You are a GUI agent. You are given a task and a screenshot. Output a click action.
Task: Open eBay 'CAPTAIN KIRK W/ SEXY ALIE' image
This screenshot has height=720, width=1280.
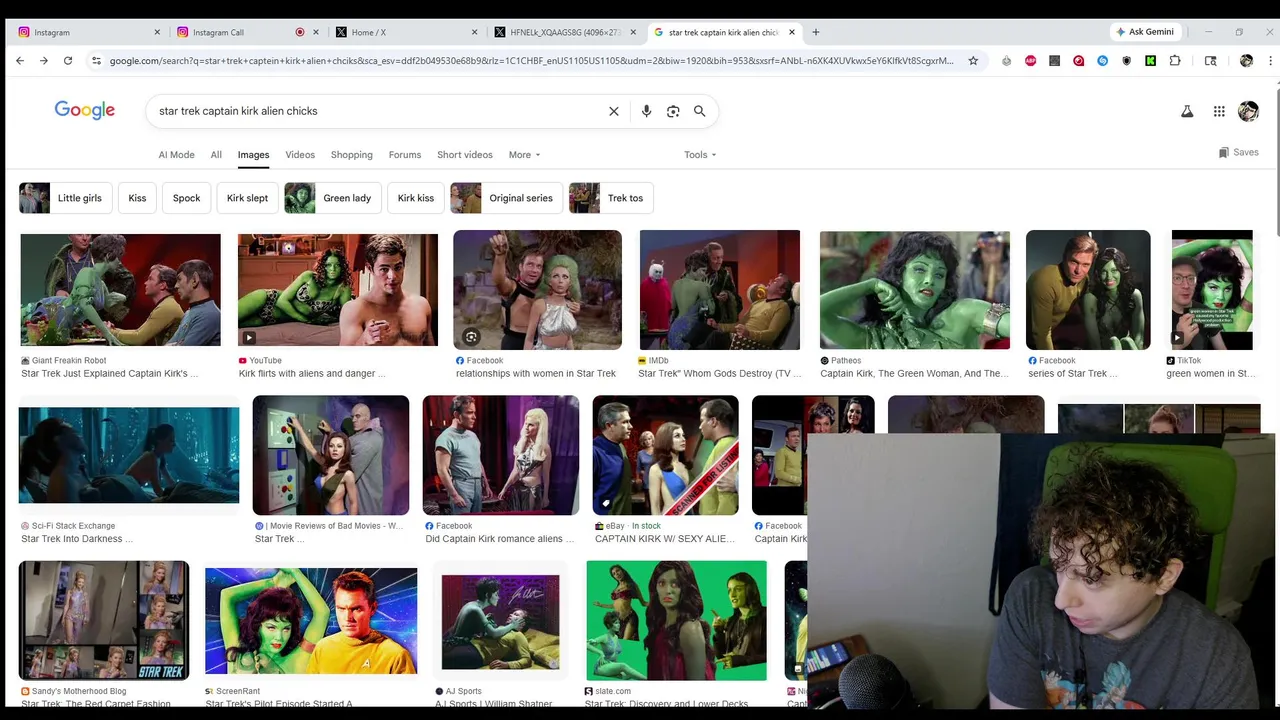tap(665, 455)
